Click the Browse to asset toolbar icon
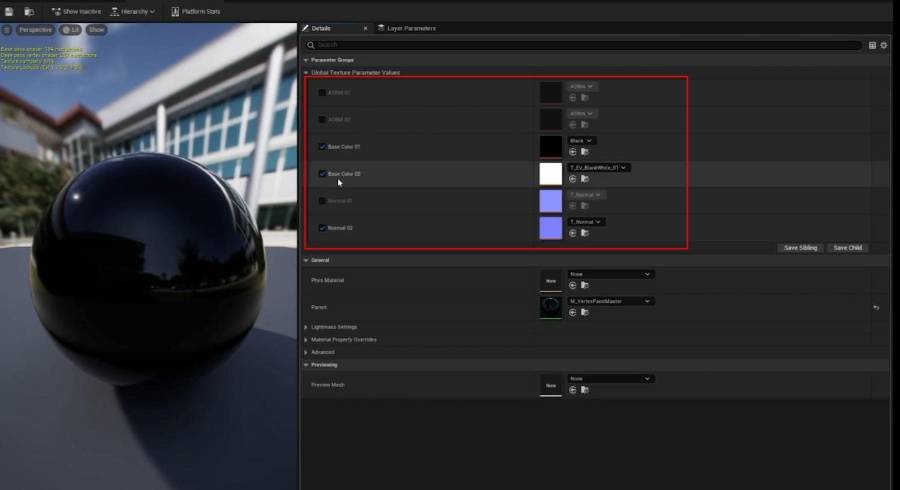Image resolution: width=900 pixels, height=490 pixels. (x=29, y=11)
